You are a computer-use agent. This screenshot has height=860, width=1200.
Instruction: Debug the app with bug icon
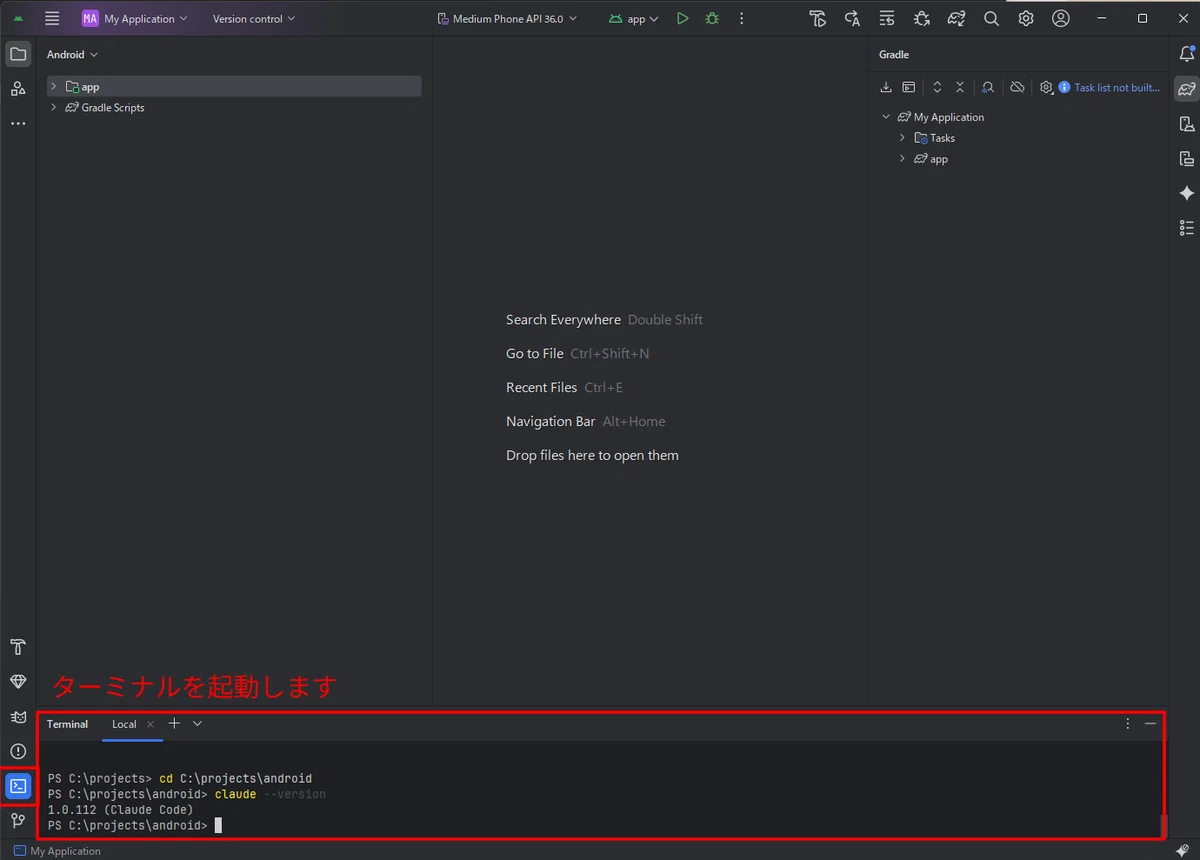[712, 18]
